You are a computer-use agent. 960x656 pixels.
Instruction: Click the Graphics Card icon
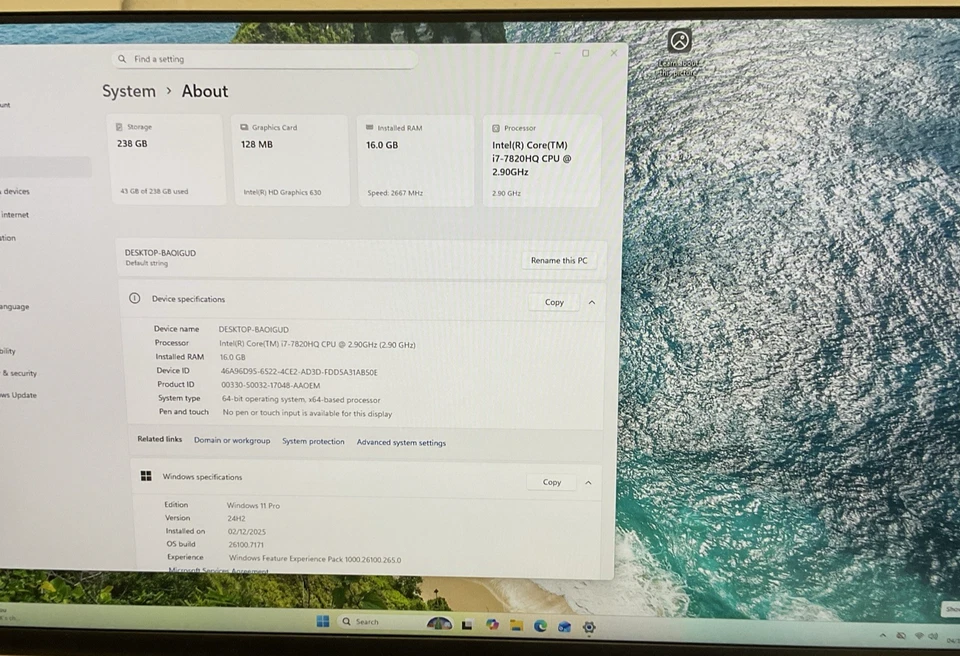tap(244, 127)
